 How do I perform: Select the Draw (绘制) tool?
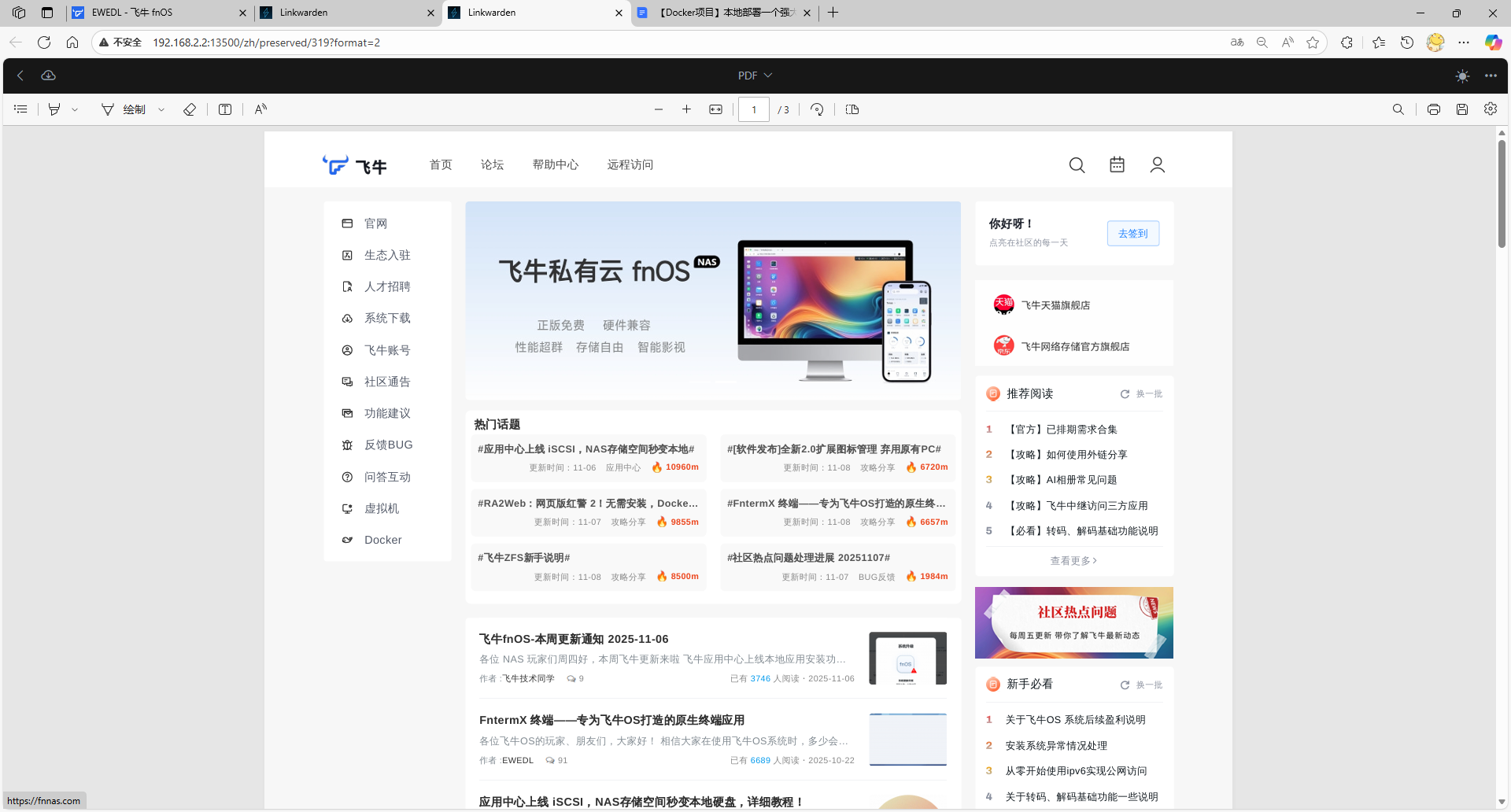(x=124, y=109)
